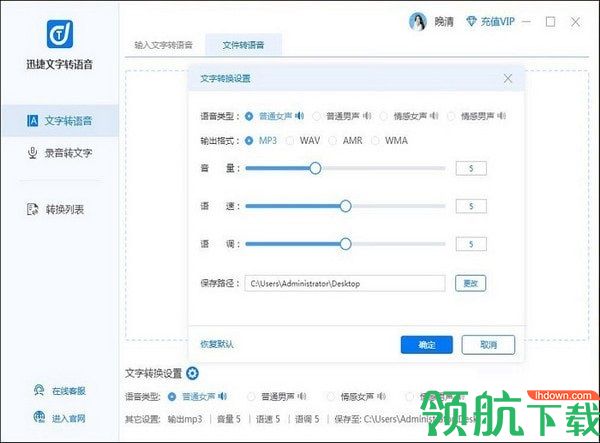Click the 音量 5 summary text
The width and height of the screenshot is (600, 443).
pyautogui.click(x=229, y=419)
